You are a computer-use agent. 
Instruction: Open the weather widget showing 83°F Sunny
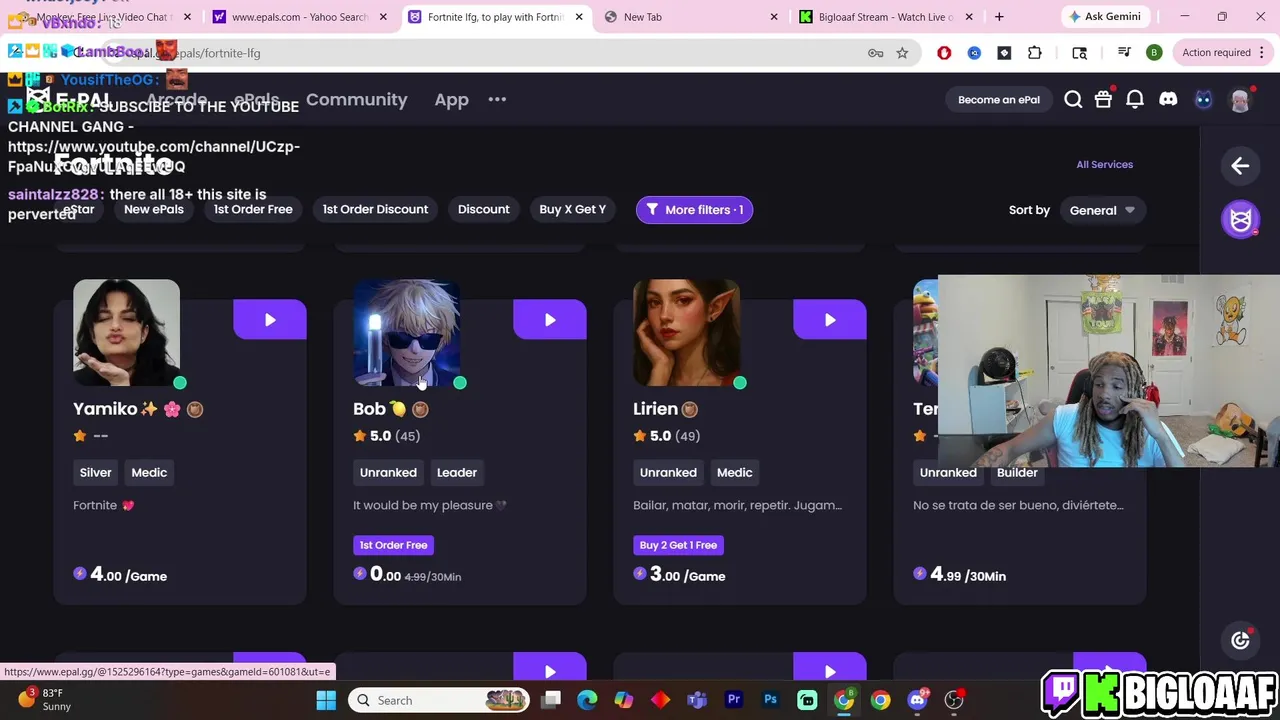click(x=45, y=700)
